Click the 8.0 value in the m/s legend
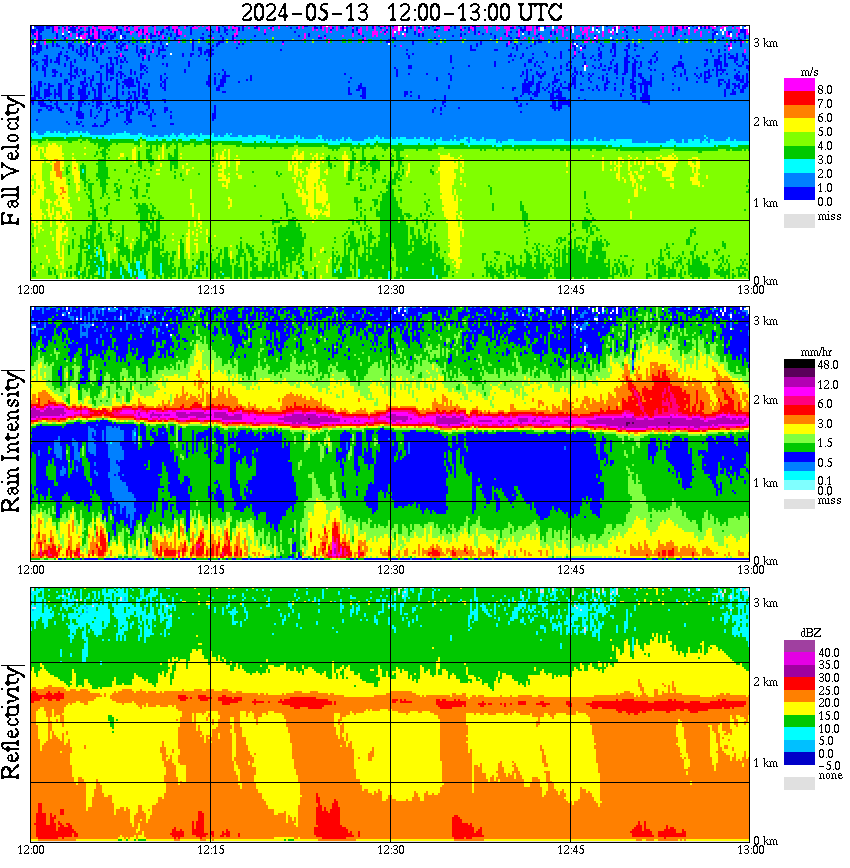The height and width of the screenshot is (868, 850). [825, 90]
